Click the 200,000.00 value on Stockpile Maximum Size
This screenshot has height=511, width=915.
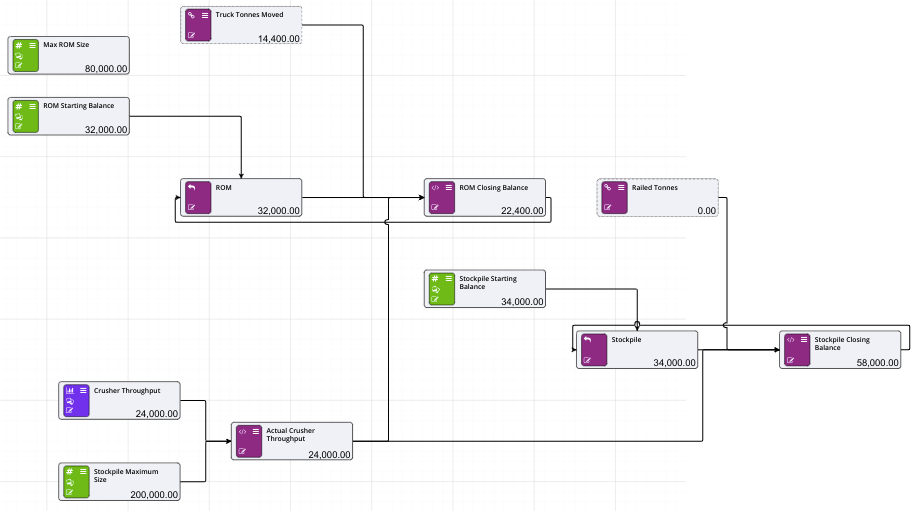click(154, 494)
